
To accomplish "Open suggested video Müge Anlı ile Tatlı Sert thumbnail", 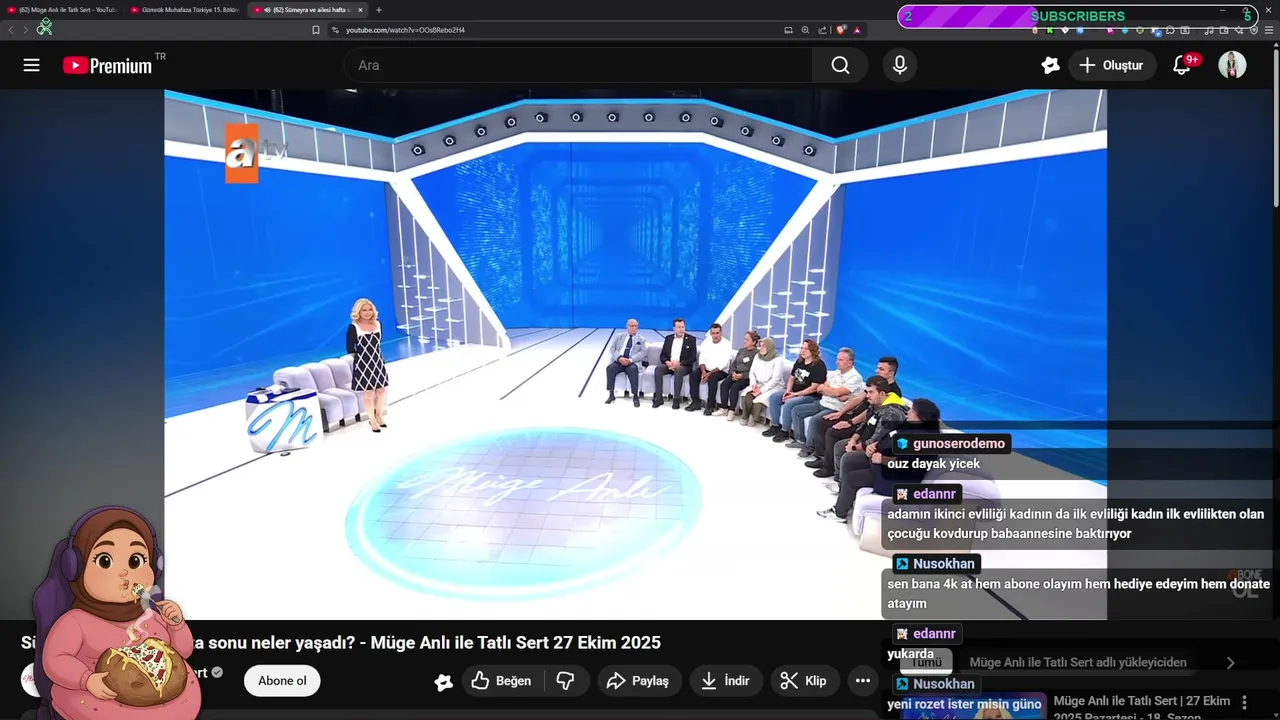I will (x=973, y=706).
